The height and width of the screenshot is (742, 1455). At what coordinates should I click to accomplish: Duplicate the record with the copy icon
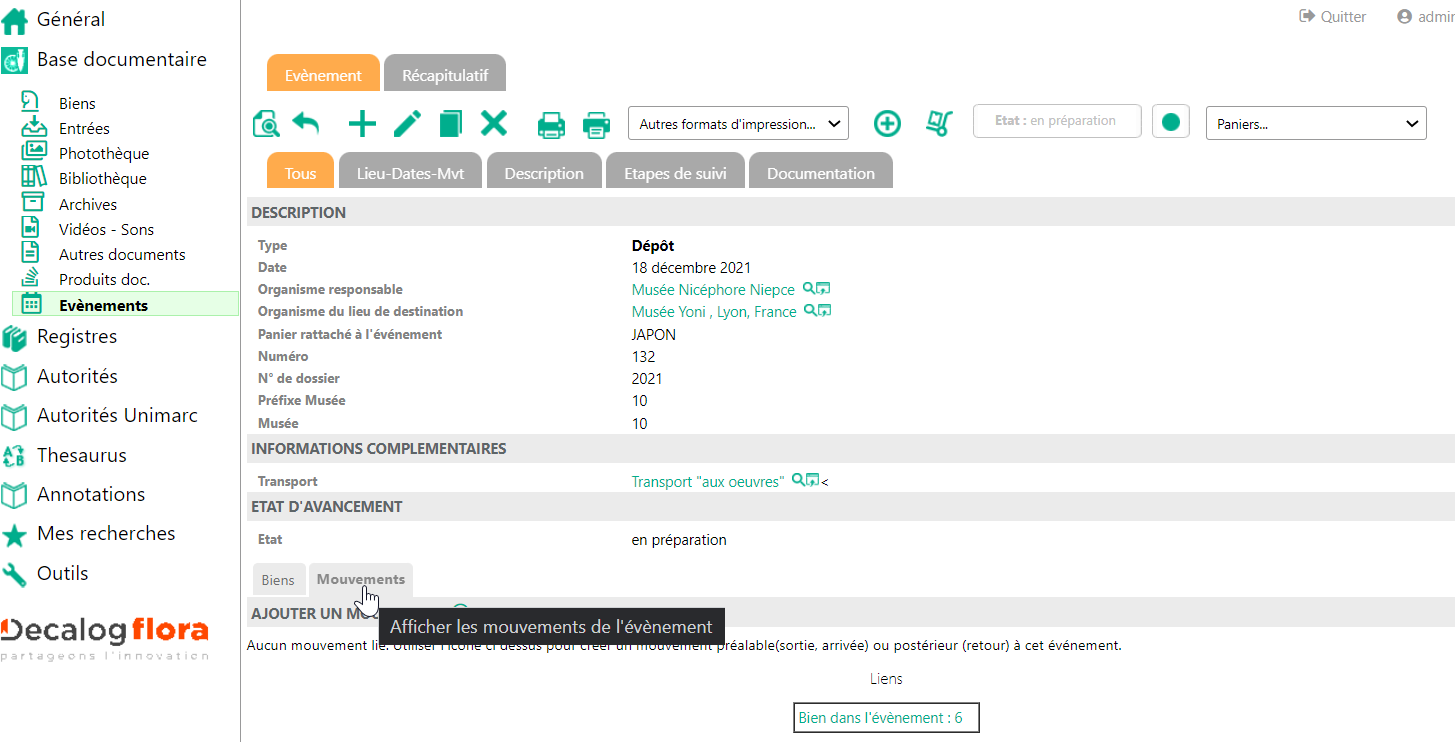[451, 124]
